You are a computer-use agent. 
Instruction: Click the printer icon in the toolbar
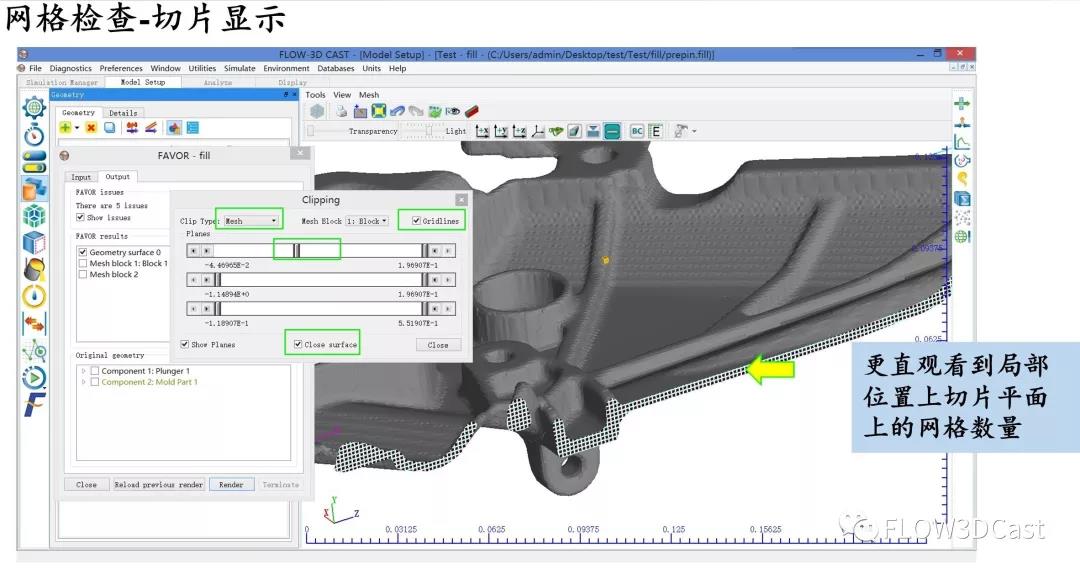(x=341, y=111)
